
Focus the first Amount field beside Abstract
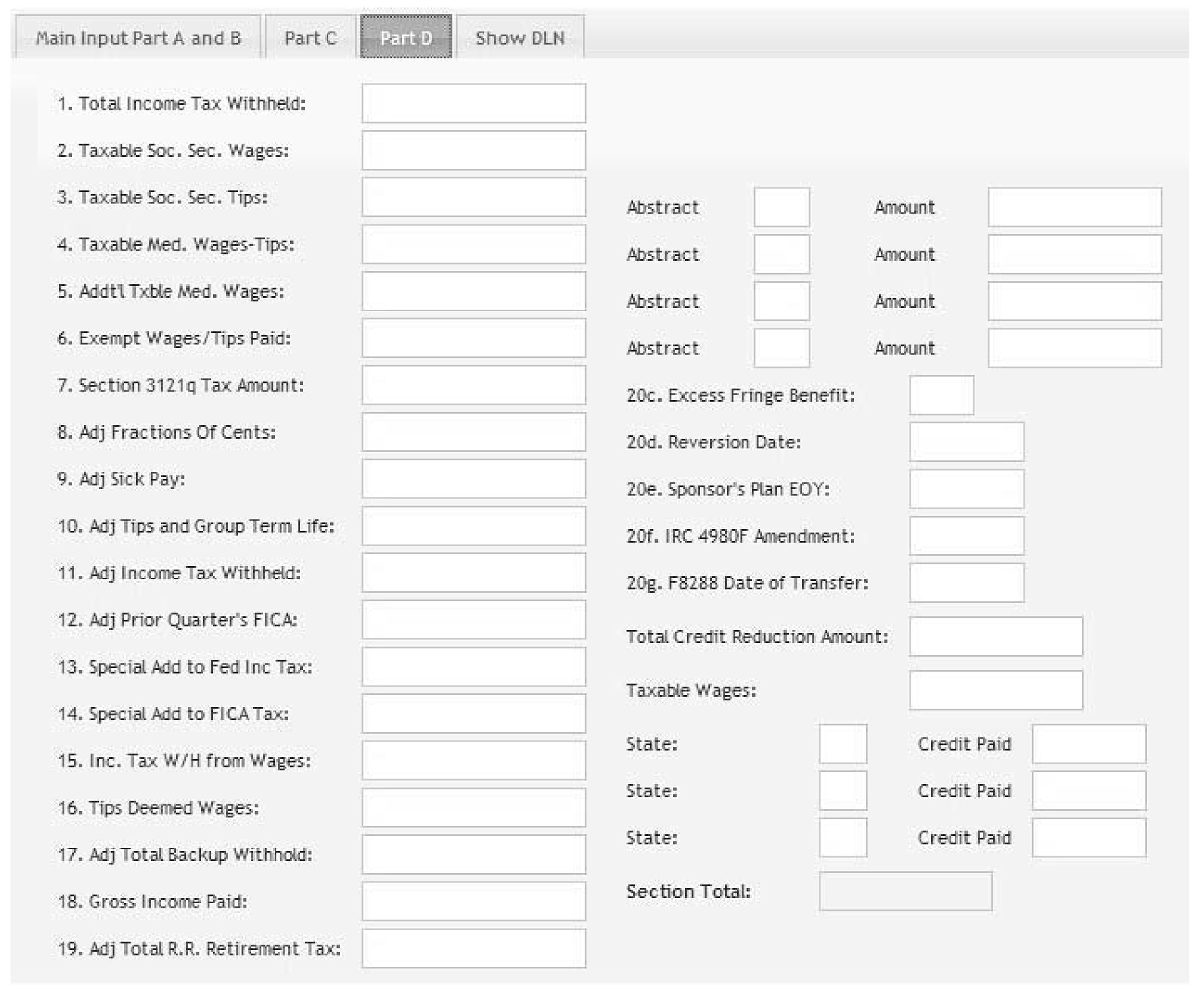(x=1074, y=207)
